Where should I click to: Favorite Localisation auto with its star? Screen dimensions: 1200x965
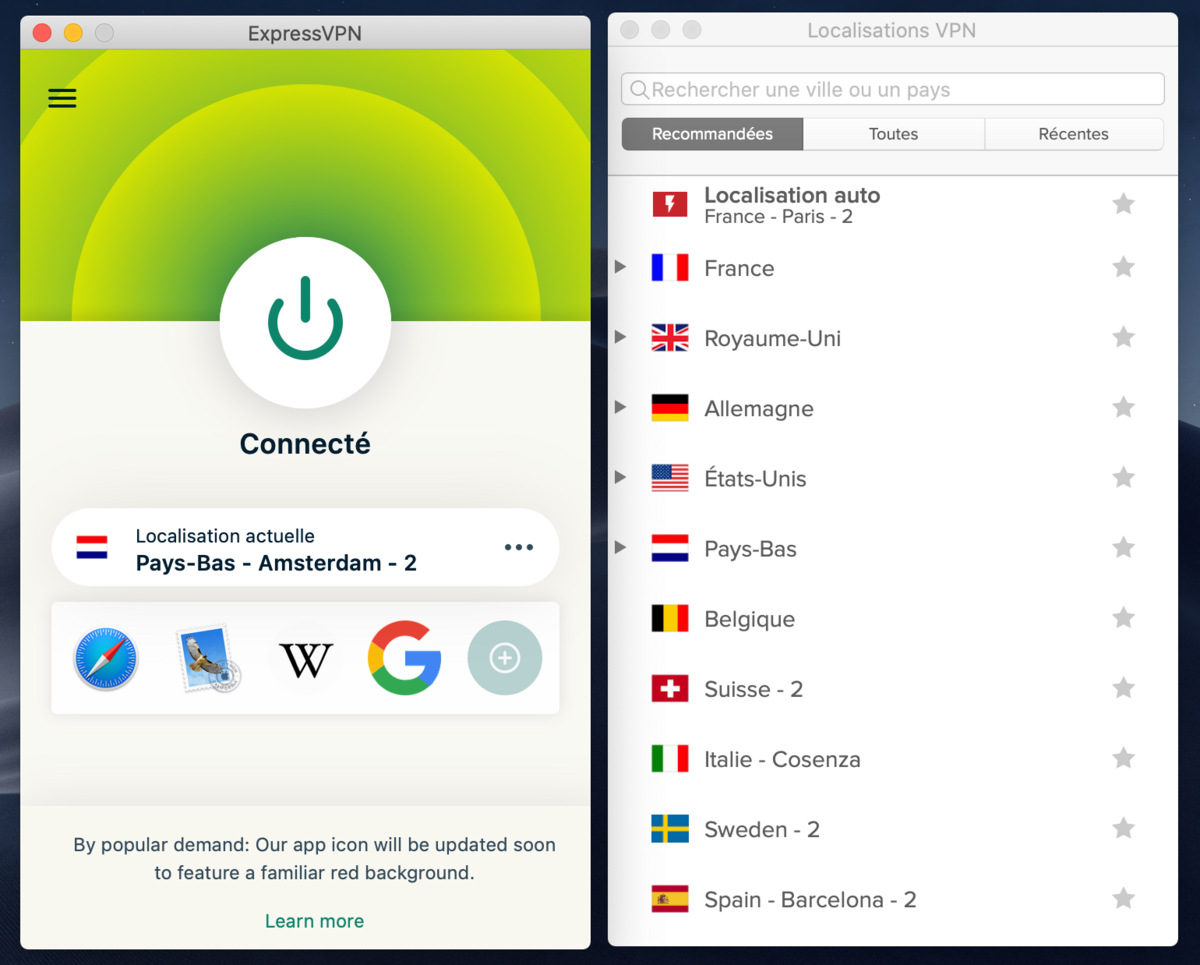(1123, 204)
